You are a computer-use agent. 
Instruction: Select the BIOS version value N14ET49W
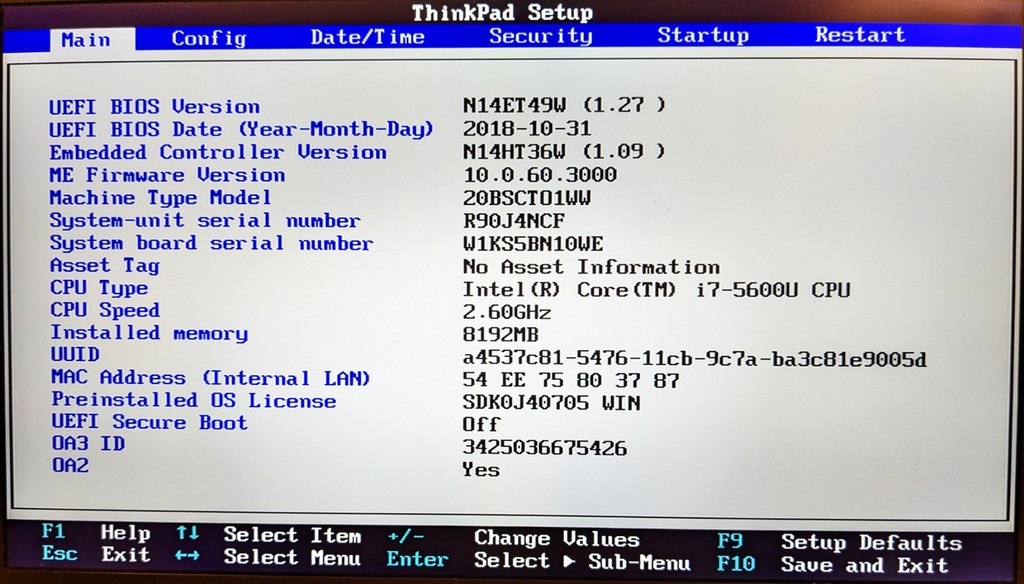click(564, 105)
